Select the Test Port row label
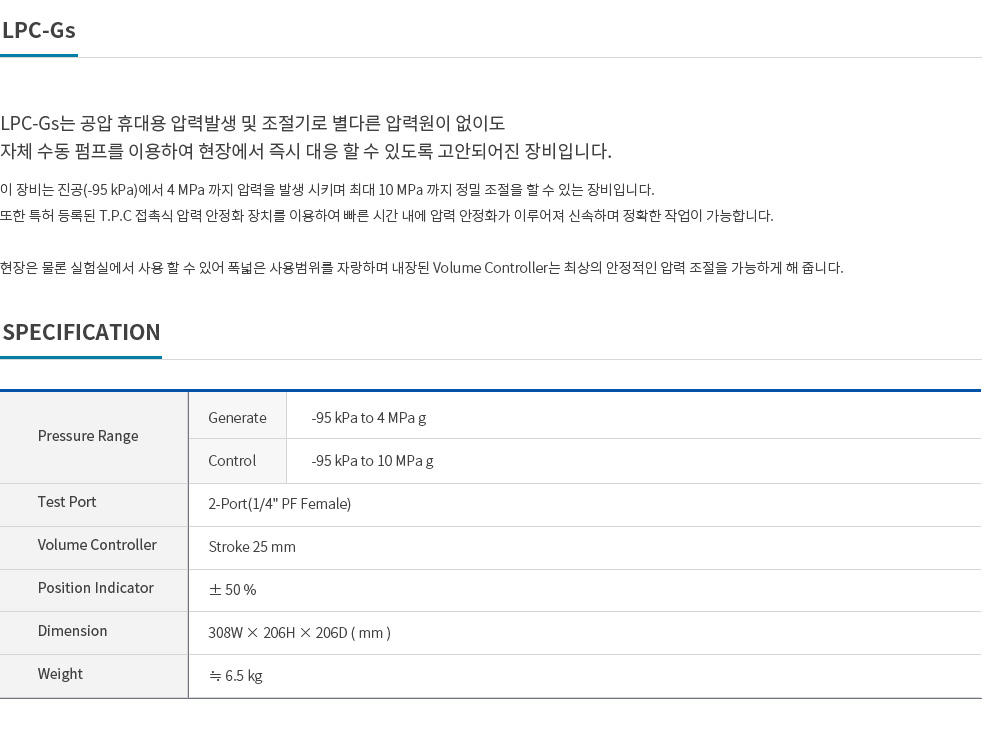The width and height of the screenshot is (982, 748). [67, 502]
